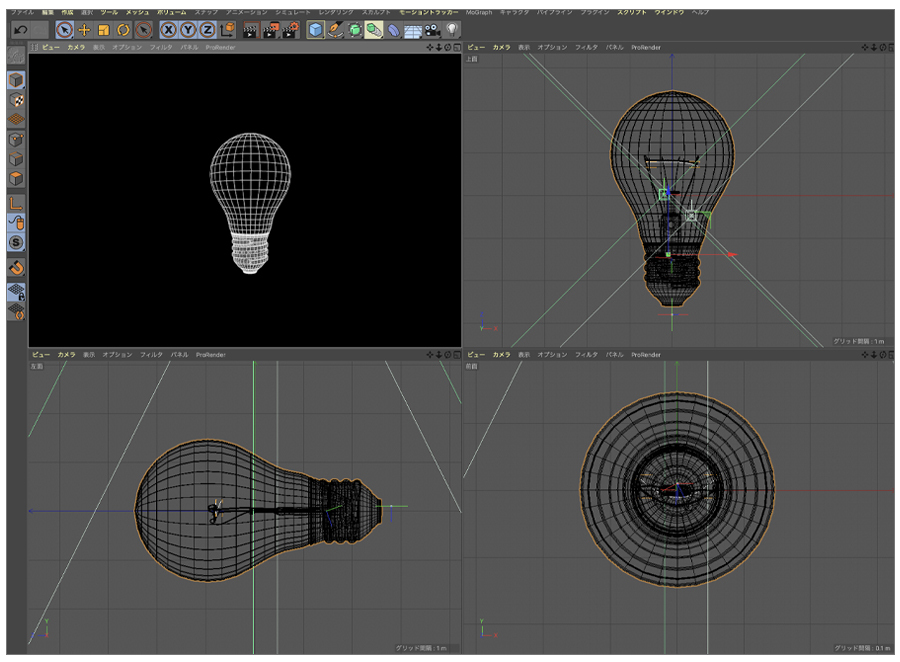The image size is (900, 662).
Task: Toggle Z axis lock
Action: point(207,30)
